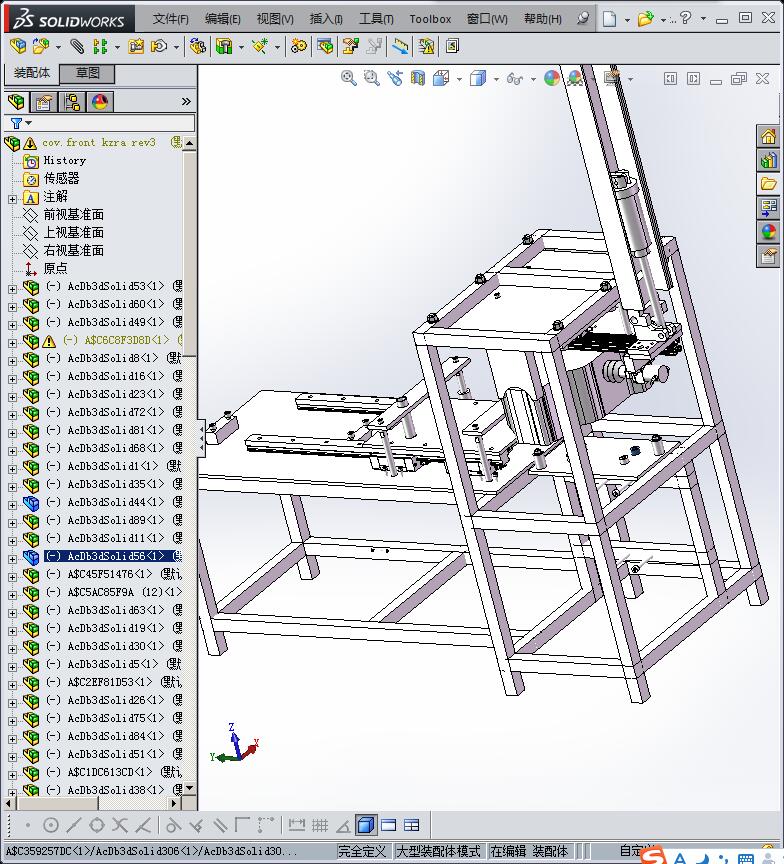784x864 pixels.
Task: Open the View Orientation dropdown arrow
Action: [459, 79]
